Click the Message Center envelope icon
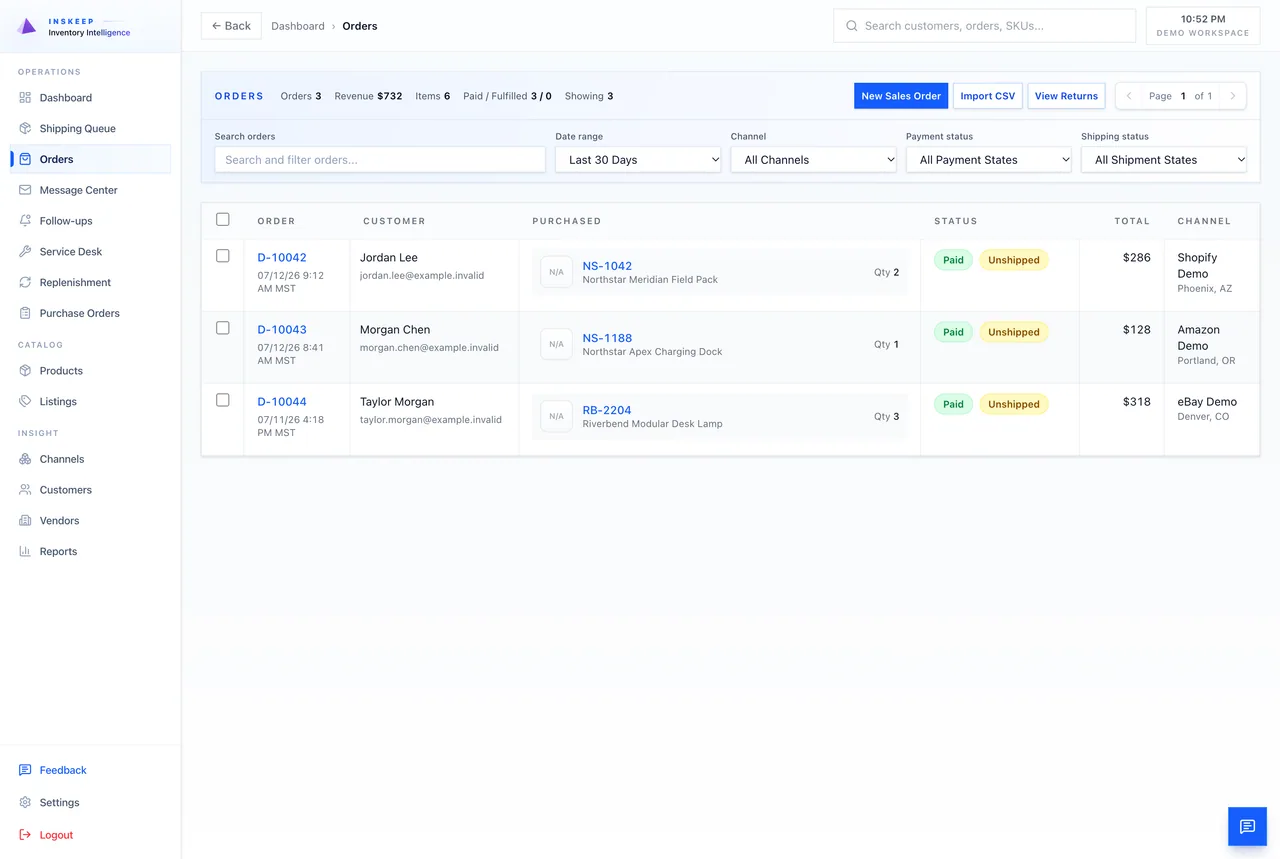Screen dimensions: 1280x859 point(25,190)
